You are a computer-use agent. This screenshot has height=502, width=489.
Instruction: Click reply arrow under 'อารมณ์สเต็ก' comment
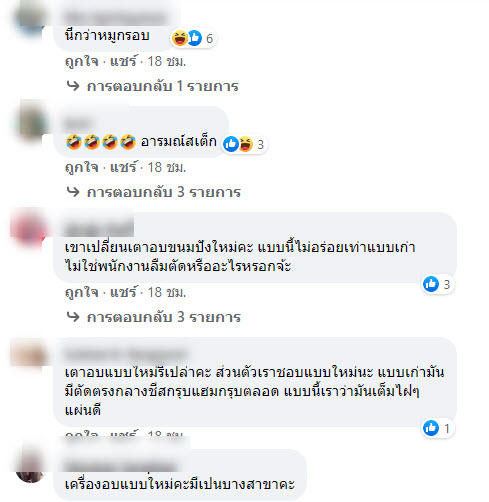pos(73,192)
